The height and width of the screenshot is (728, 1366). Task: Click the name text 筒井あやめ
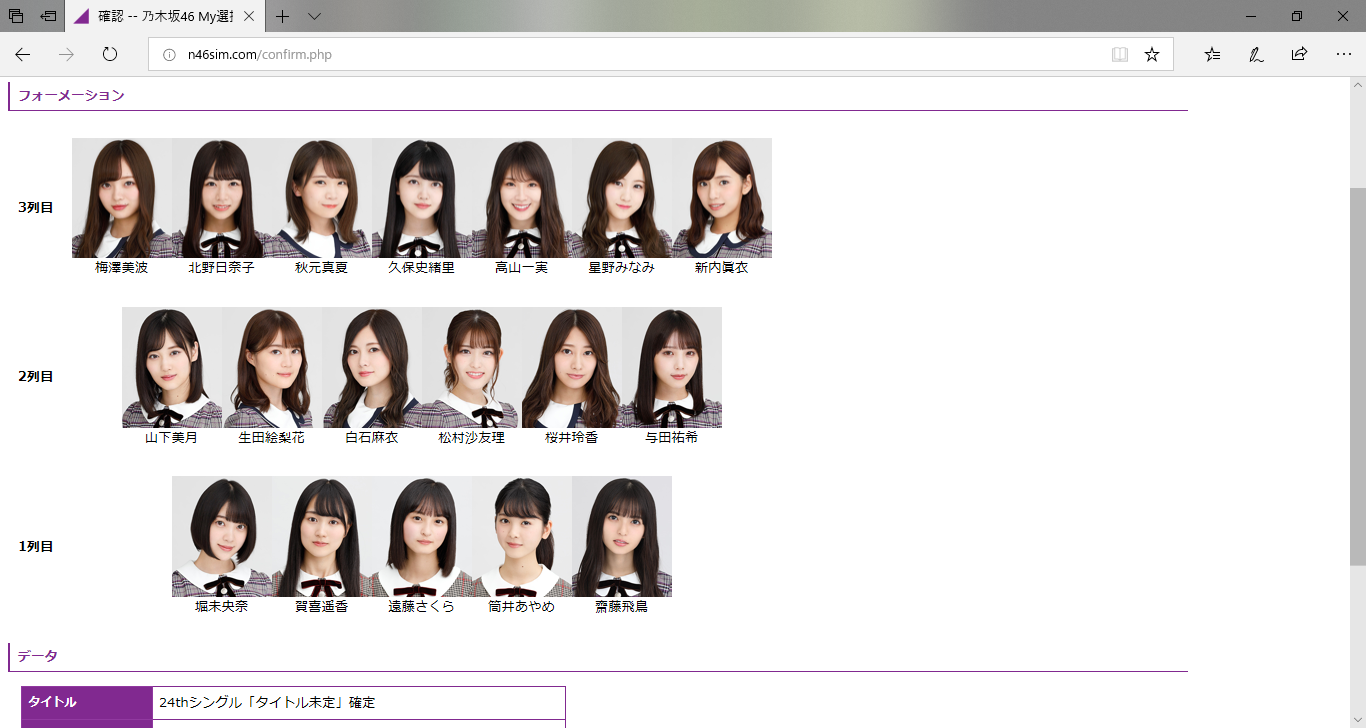(x=522, y=607)
